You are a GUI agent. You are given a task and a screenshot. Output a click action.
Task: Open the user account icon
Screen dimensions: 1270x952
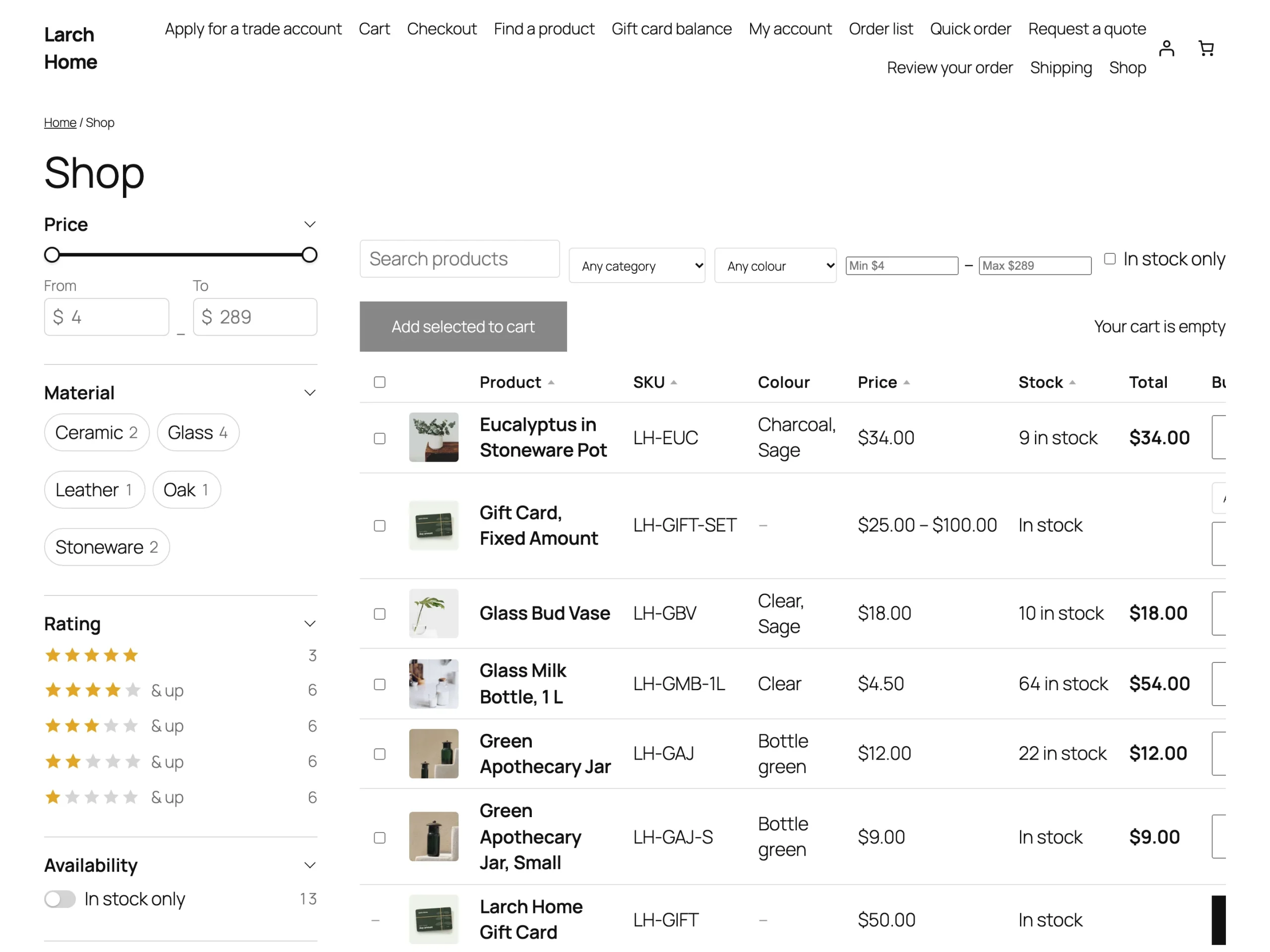tap(1166, 48)
